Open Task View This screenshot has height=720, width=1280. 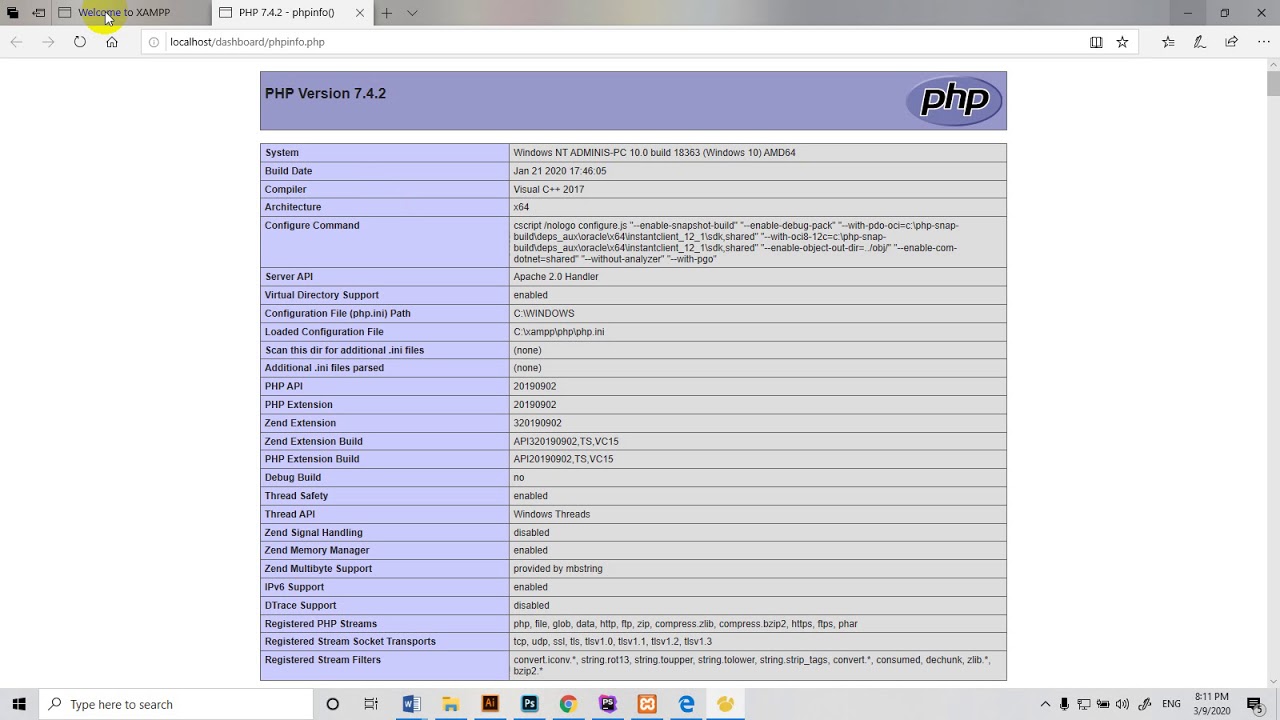pyautogui.click(x=371, y=704)
